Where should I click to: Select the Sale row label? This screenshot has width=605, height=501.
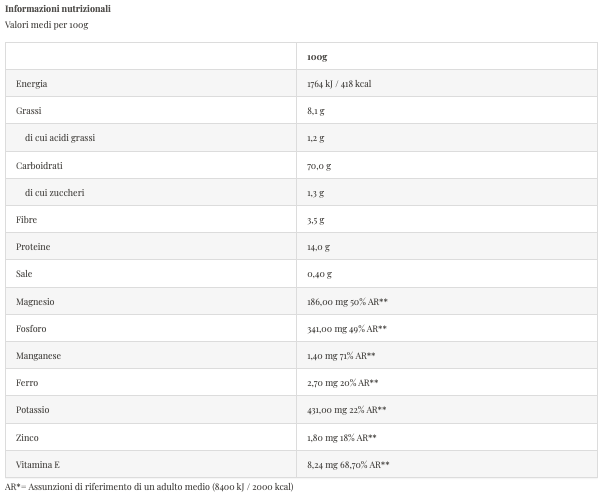pyautogui.click(x=25, y=273)
